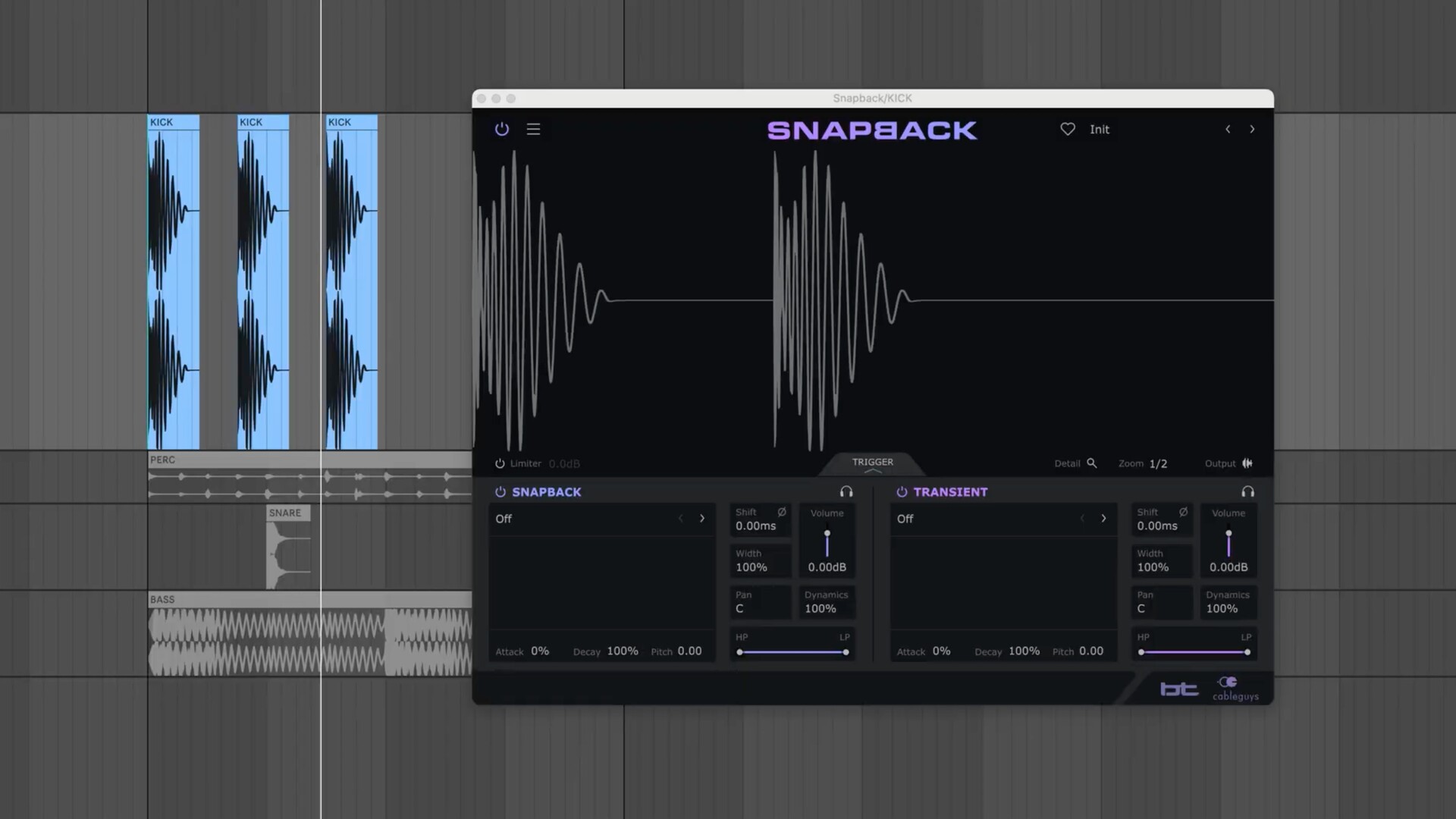
Task: Click TRANSIENT Pitch 0.00 value
Action: tap(1090, 651)
